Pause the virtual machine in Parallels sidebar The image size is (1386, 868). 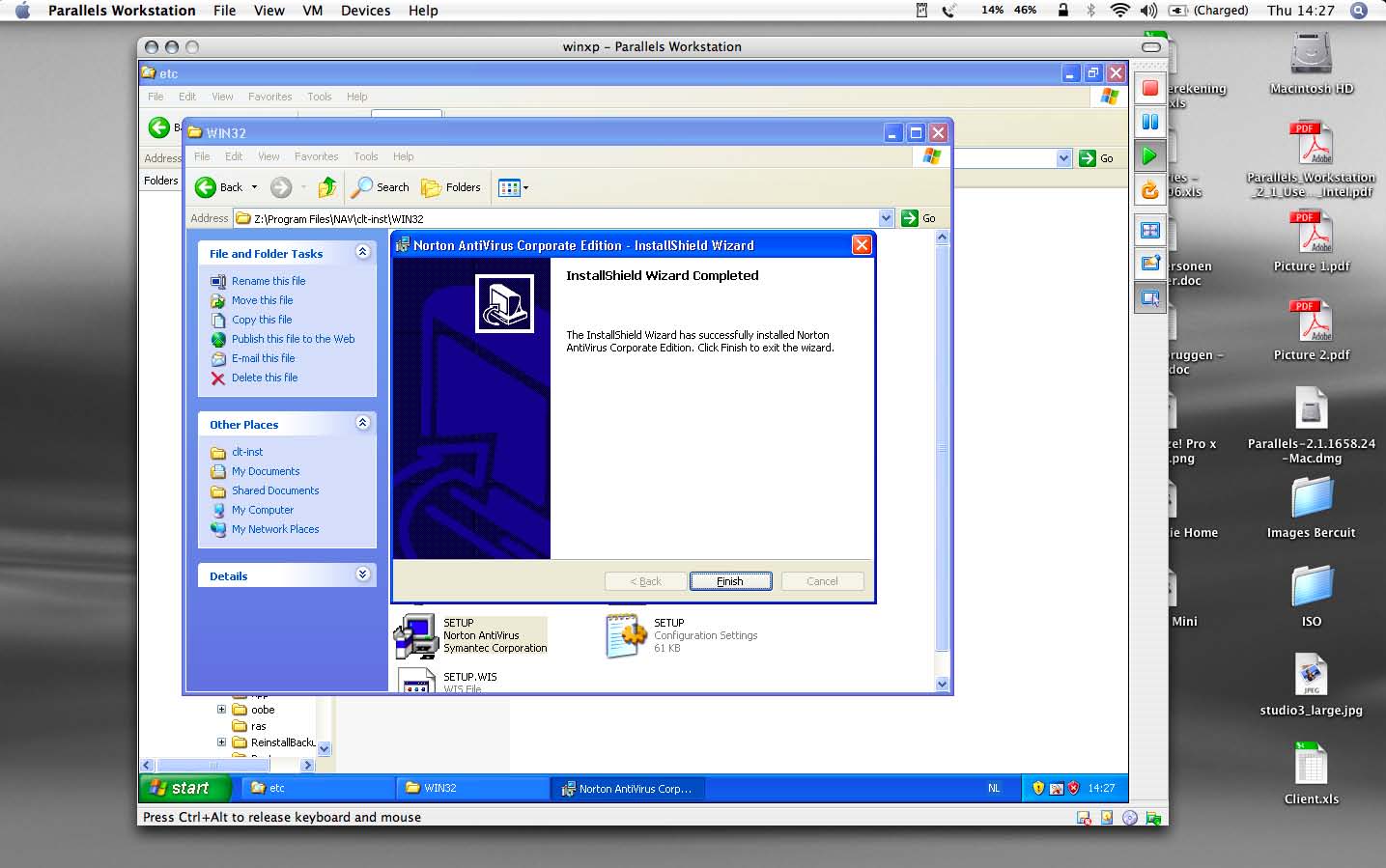tap(1149, 122)
